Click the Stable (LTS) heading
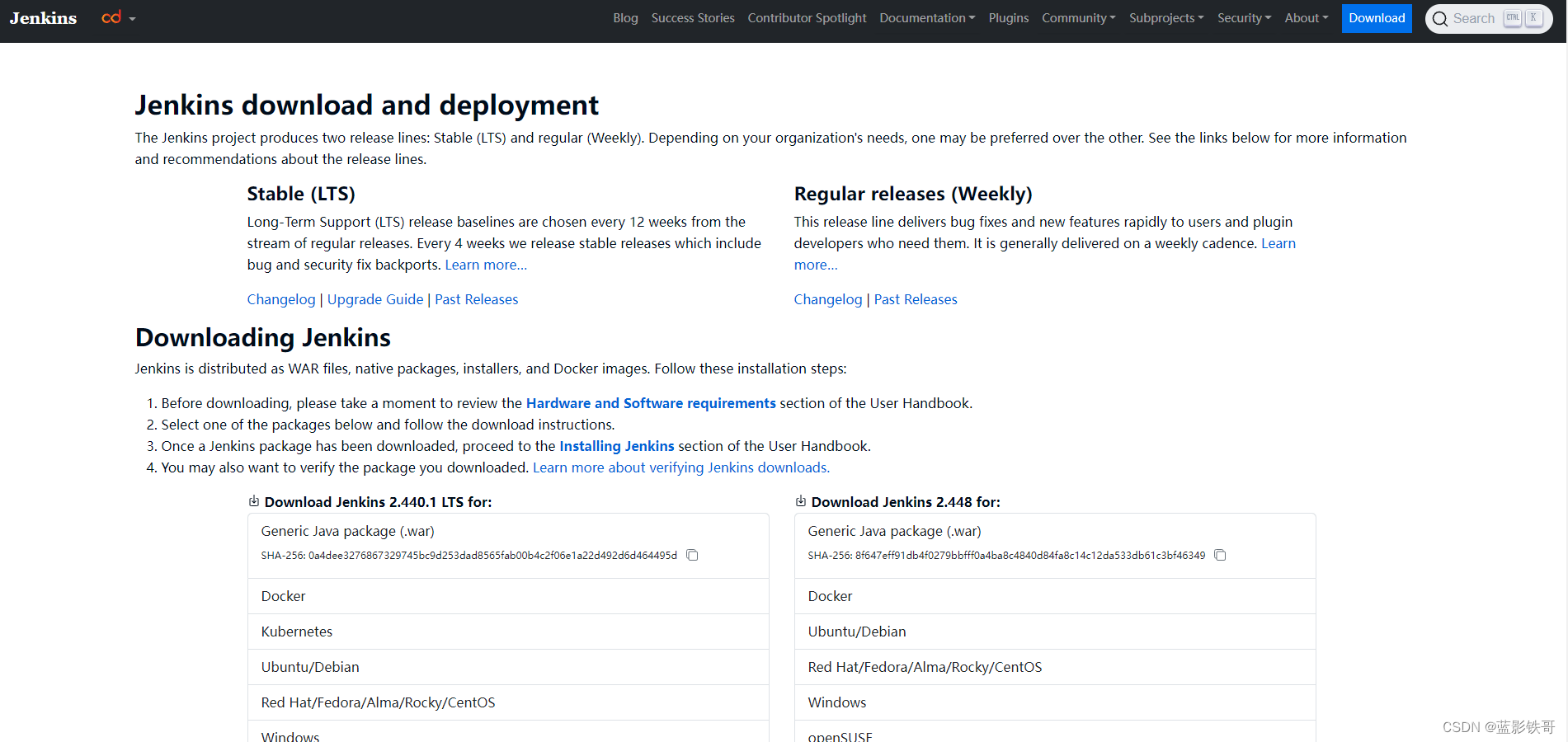The height and width of the screenshot is (742, 1568). tap(301, 194)
